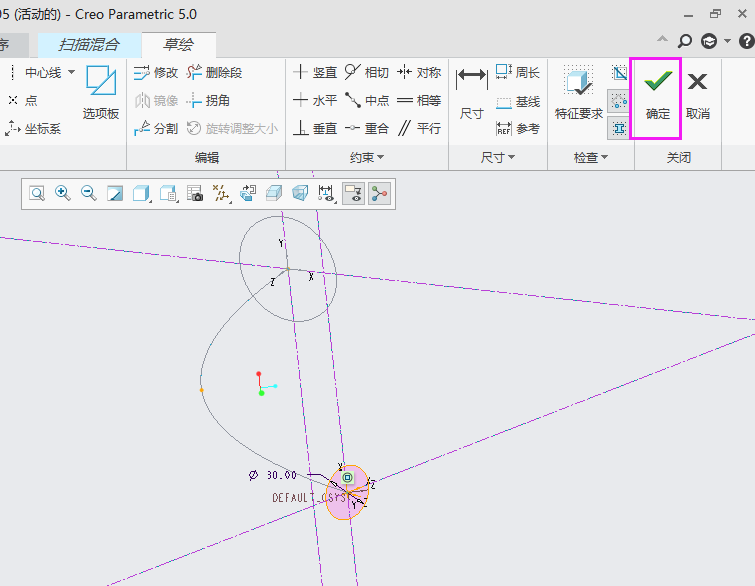Select the 尺寸 dimension tool
This screenshot has height=586, width=755.
click(471, 95)
